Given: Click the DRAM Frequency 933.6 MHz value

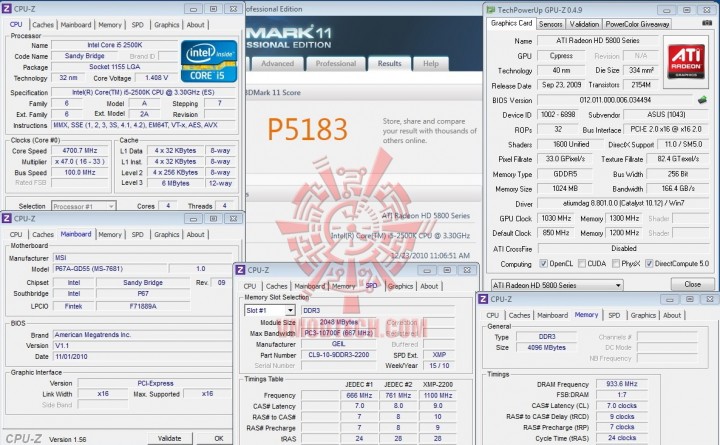Looking at the screenshot, I should (x=622, y=384).
